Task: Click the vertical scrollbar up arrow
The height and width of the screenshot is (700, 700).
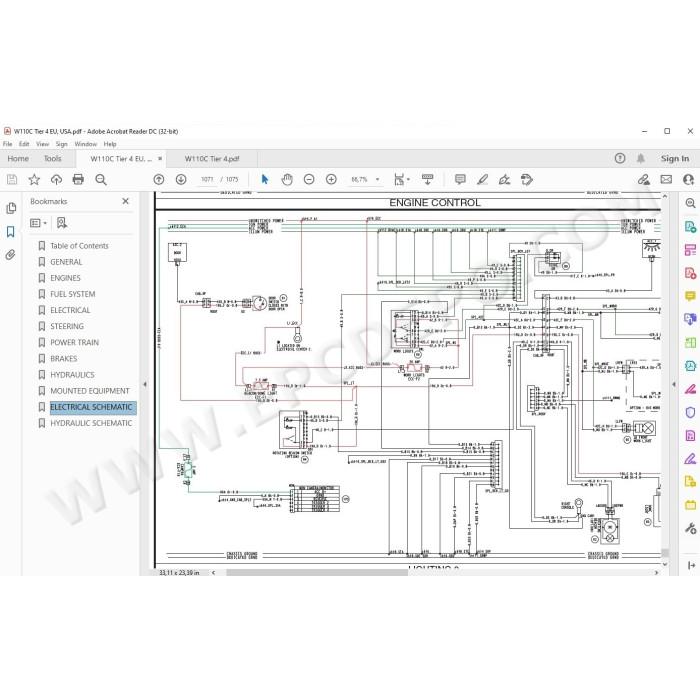Action: pos(665,196)
